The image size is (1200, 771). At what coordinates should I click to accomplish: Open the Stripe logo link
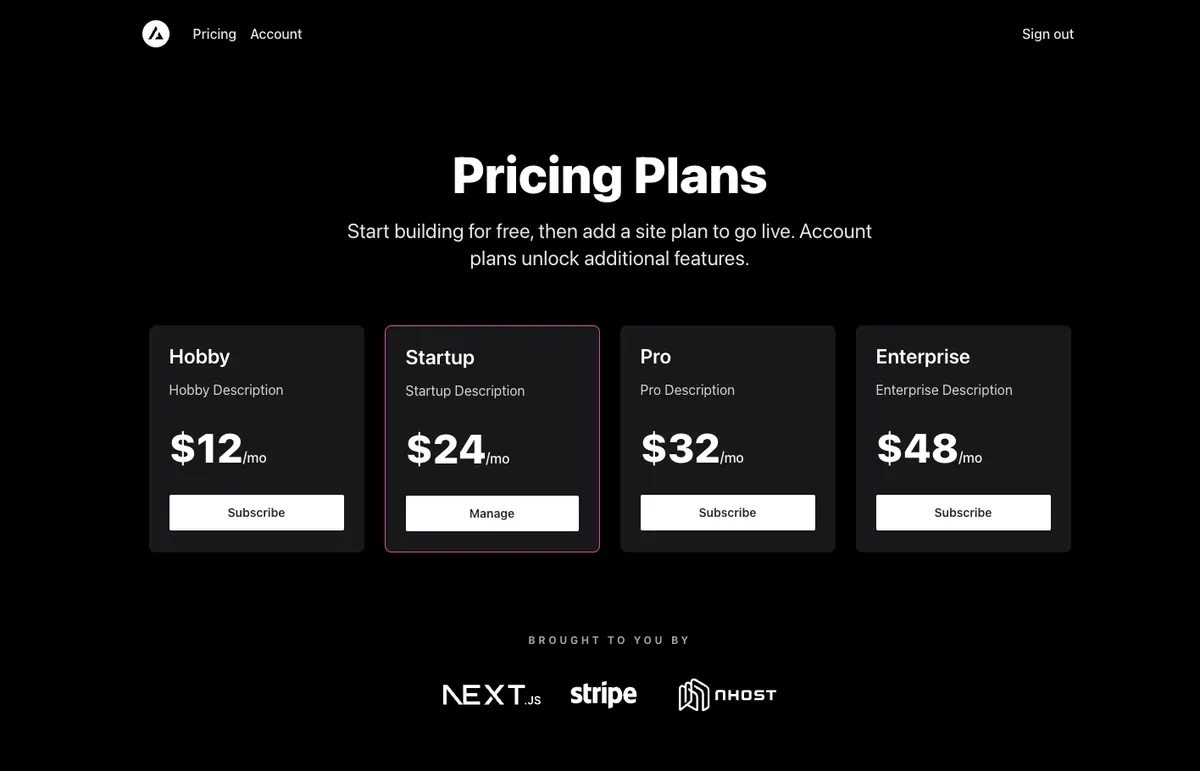point(603,694)
